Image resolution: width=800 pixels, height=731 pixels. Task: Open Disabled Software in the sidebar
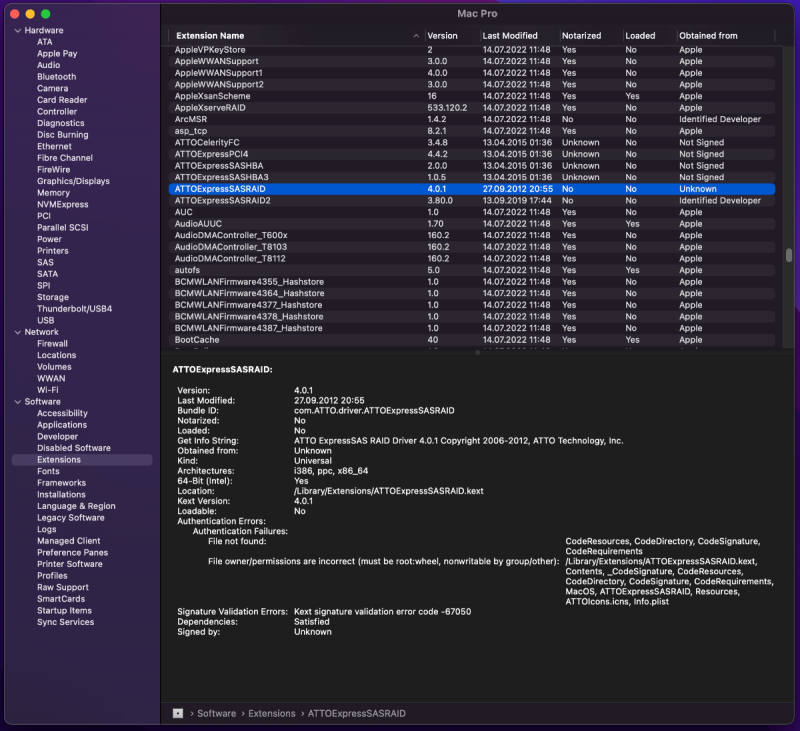click(73, 448)
